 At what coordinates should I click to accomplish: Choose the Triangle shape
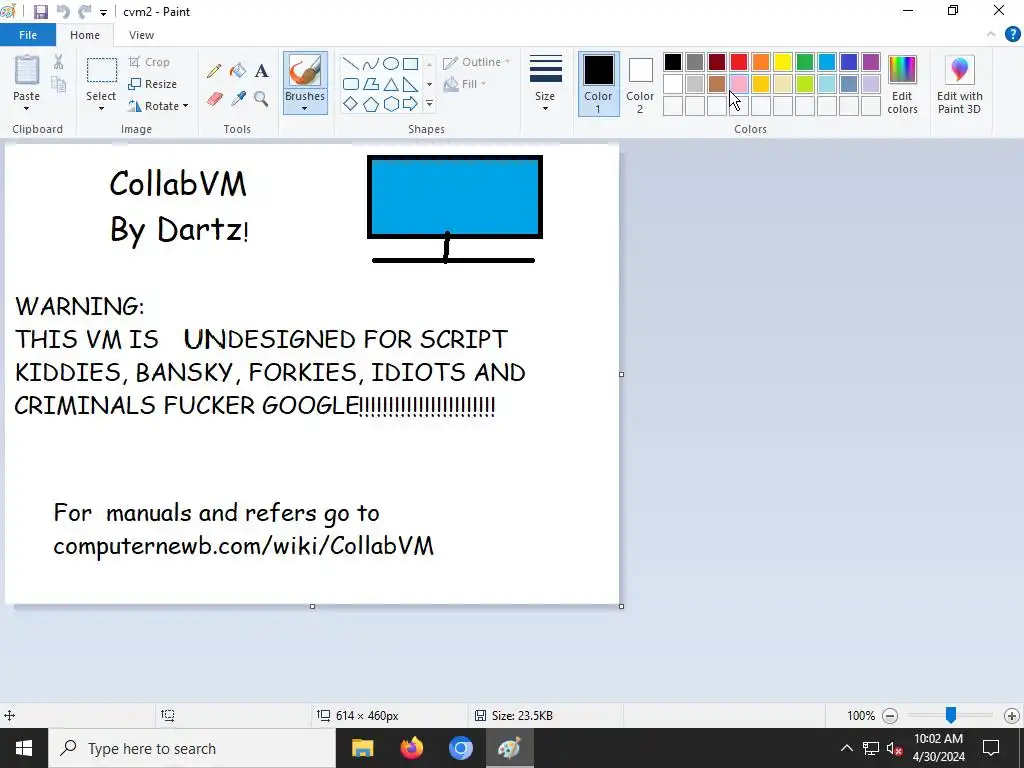click(391, 84)
